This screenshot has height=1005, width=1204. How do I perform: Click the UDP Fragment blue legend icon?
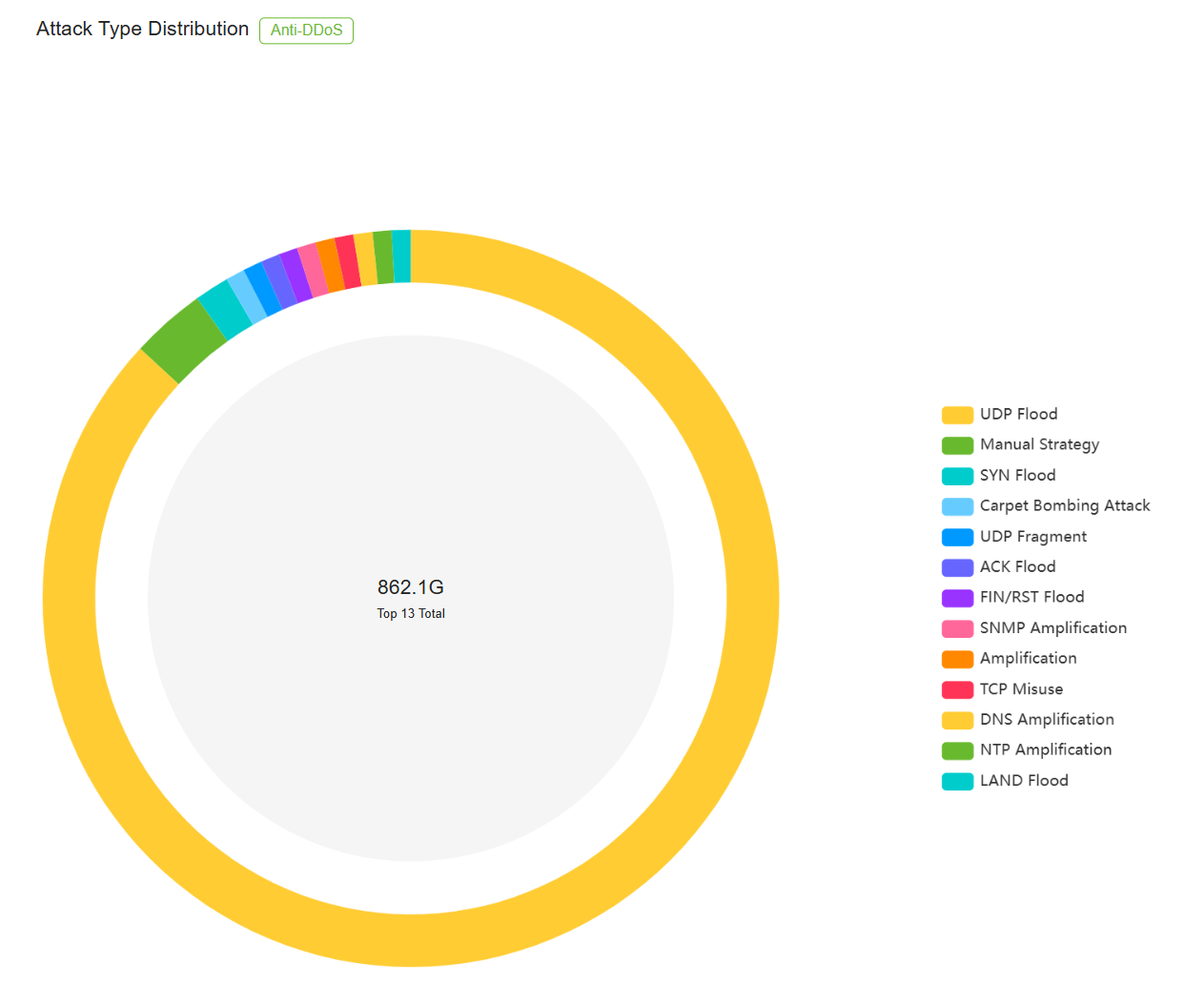coord(957,537)
